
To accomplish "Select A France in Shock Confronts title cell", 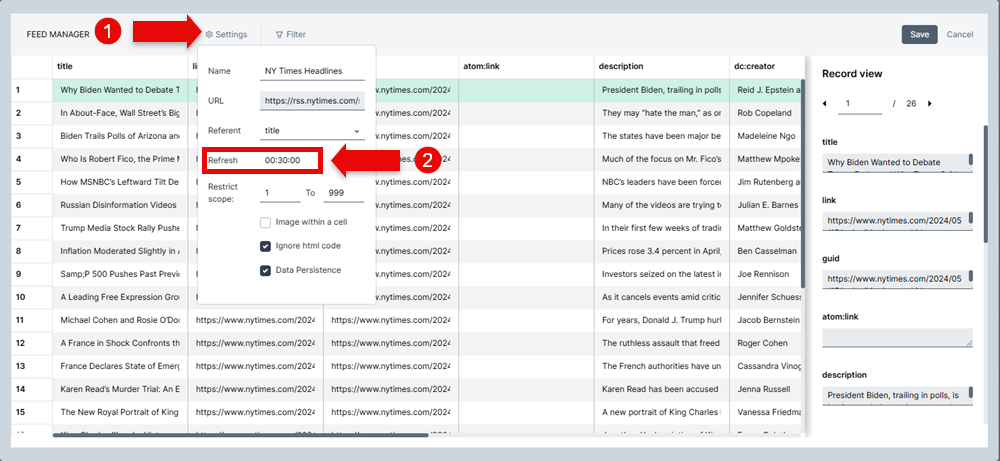I will click(120, 342).
